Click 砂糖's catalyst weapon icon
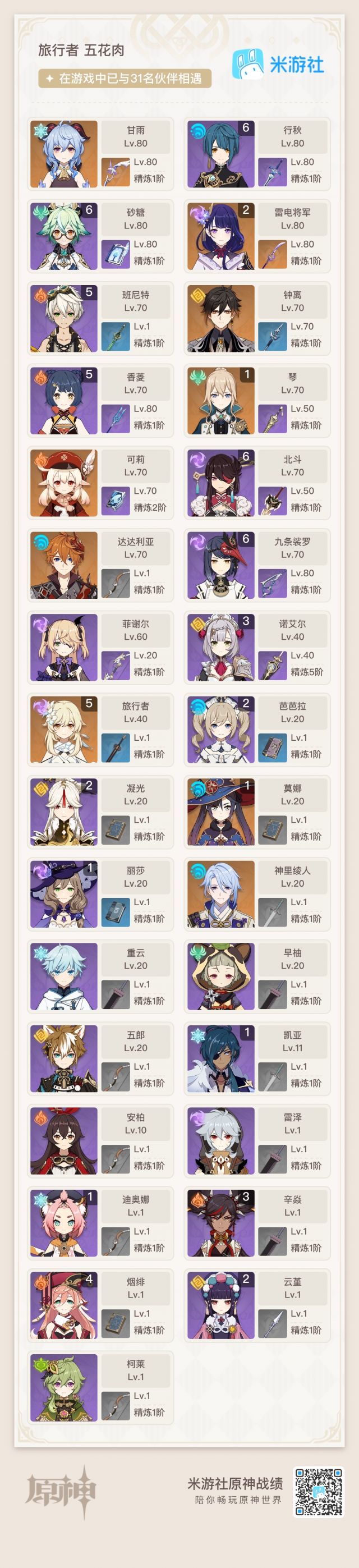This screenshot has width=359, height=1568. [x=116, y=254]
